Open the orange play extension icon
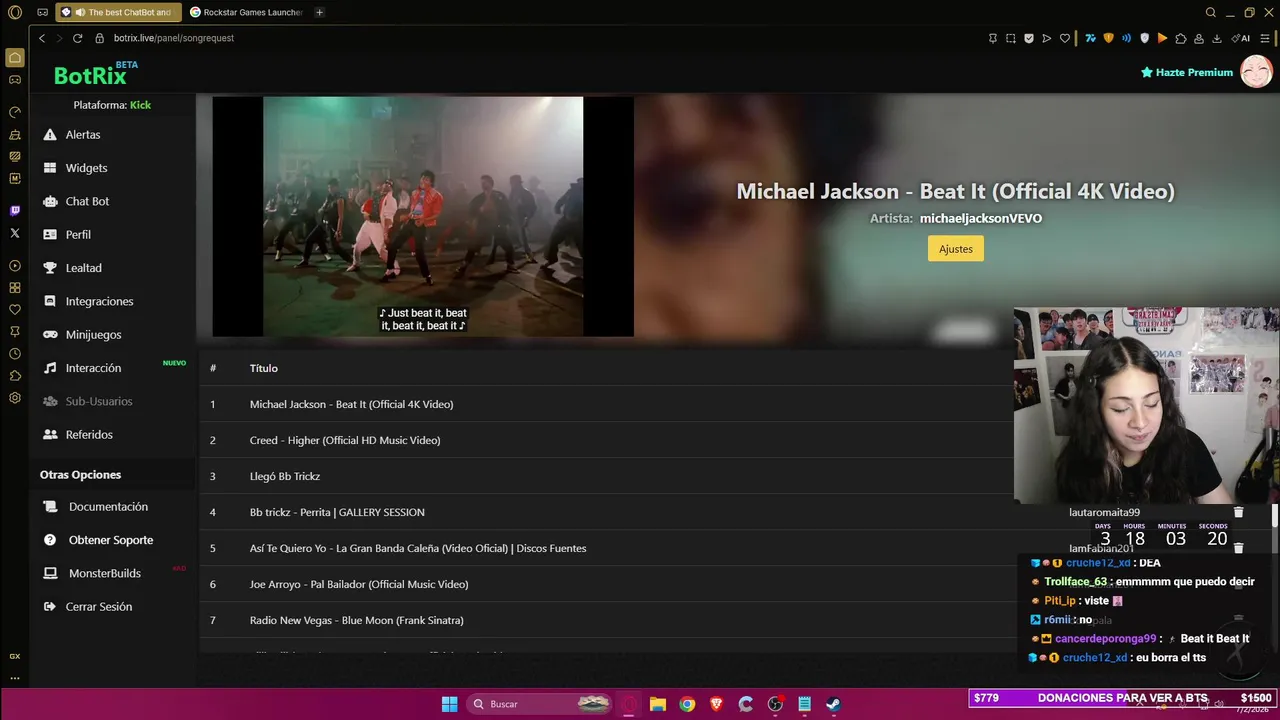 click(x=1162, y=38)
